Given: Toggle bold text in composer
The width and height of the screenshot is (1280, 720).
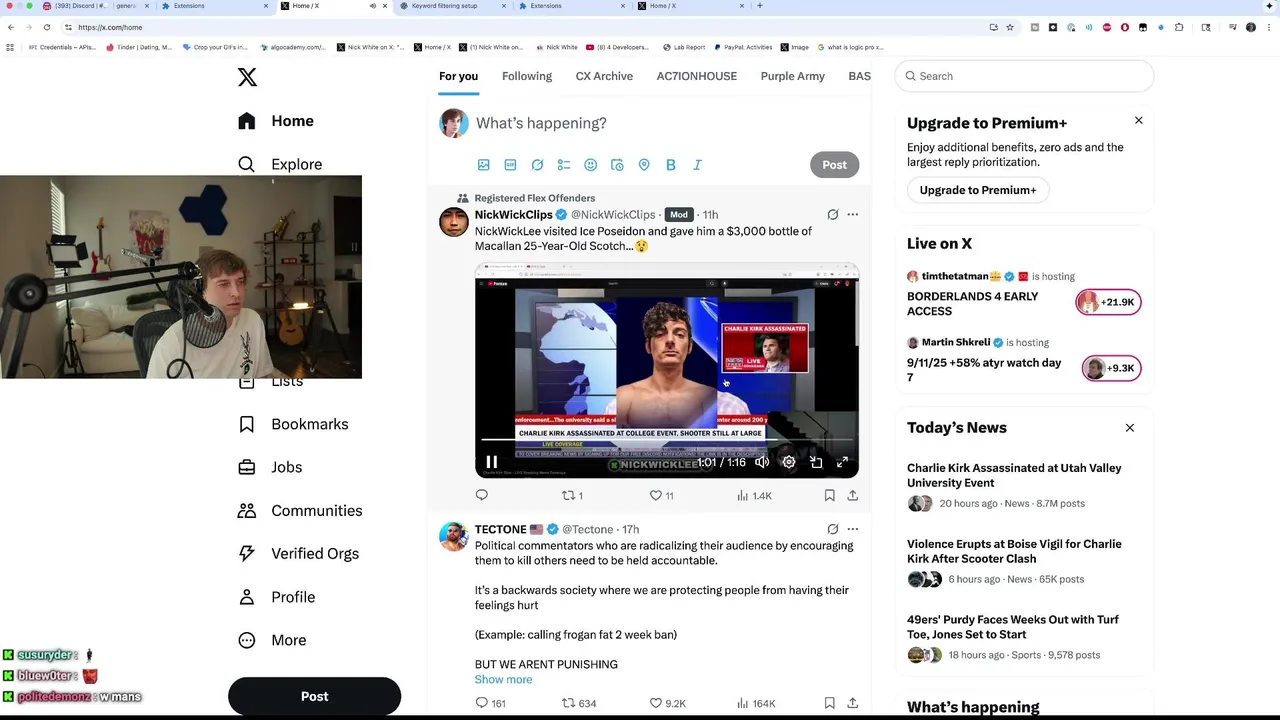Looking at the screenshot, I should 671,165.
